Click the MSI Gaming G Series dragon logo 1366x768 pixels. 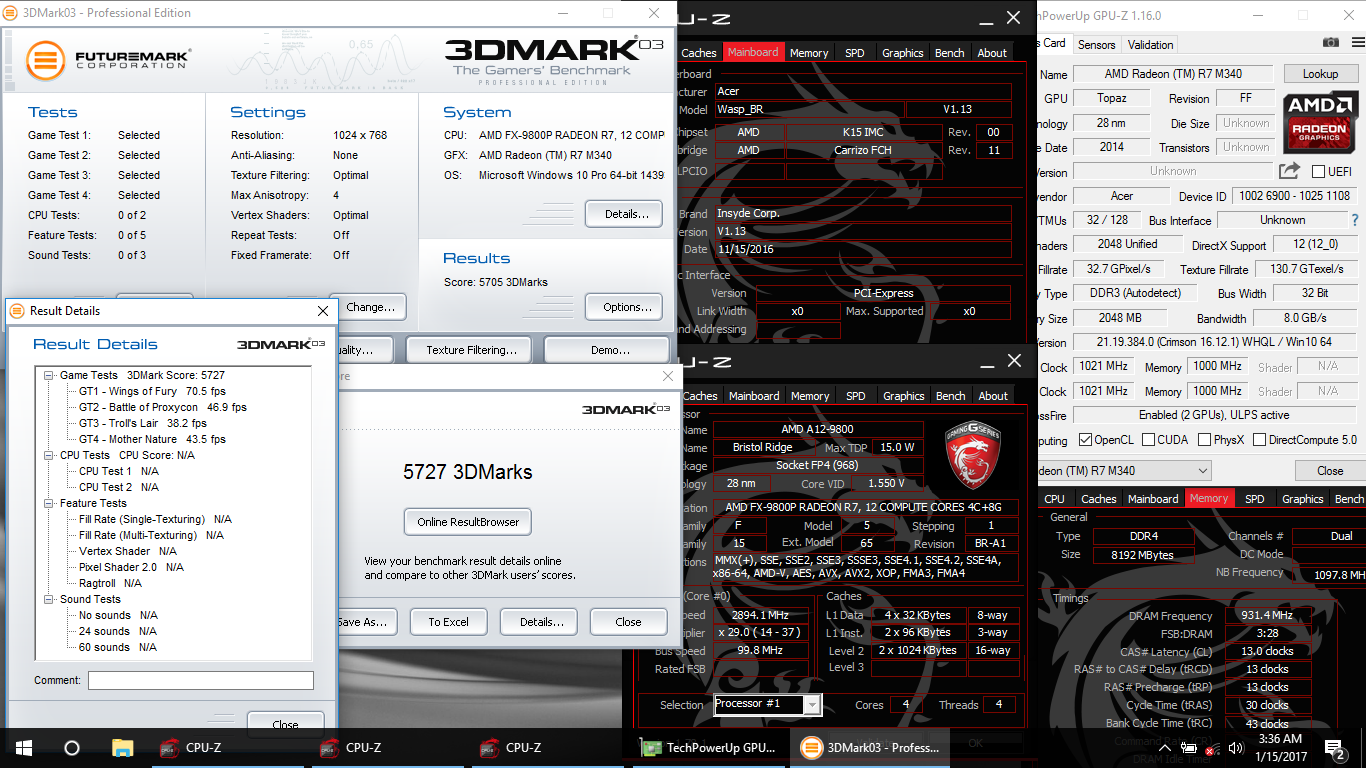tap(972, 454)
